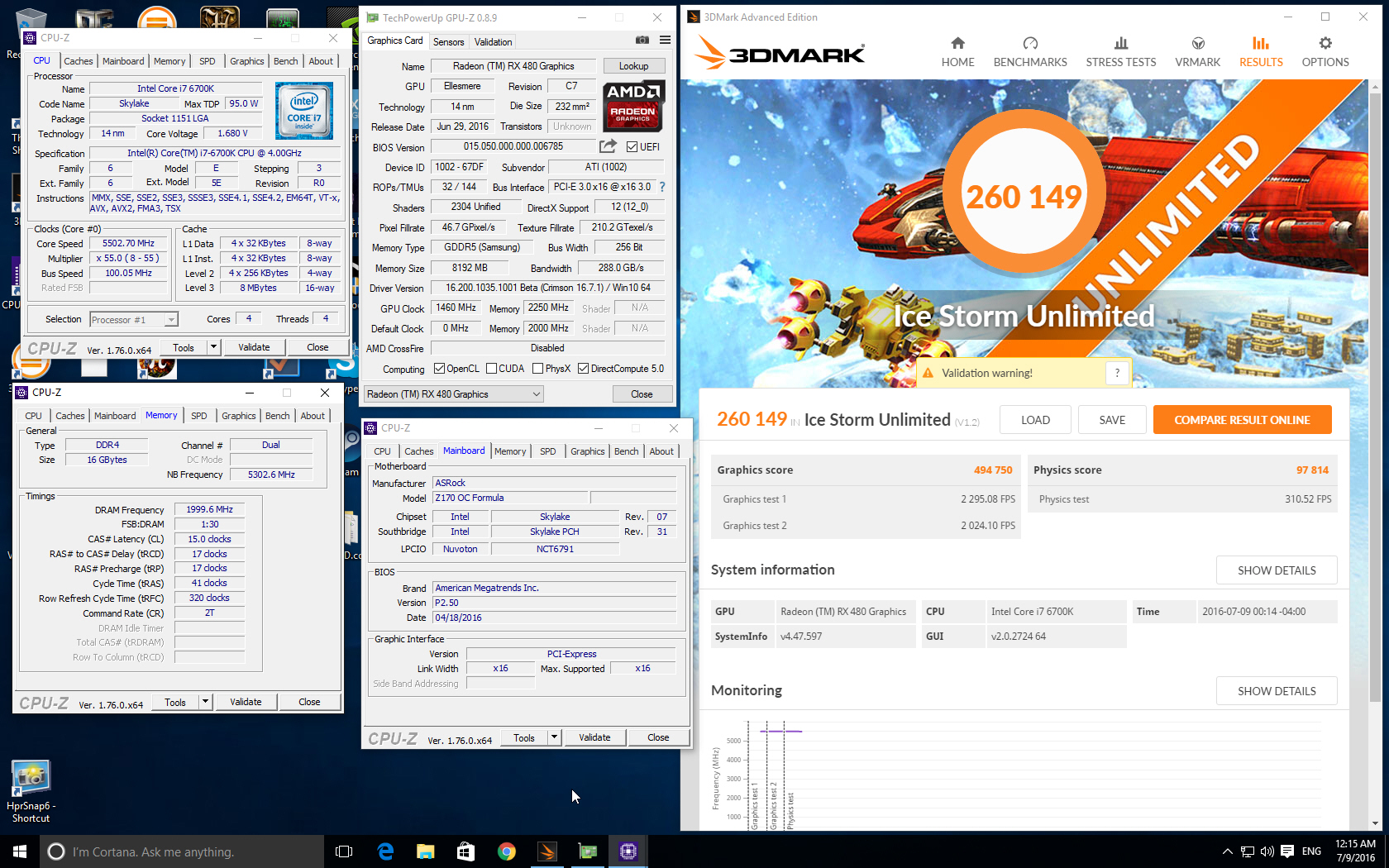Click the Close button in GPU-Z

tap(642, 394)
